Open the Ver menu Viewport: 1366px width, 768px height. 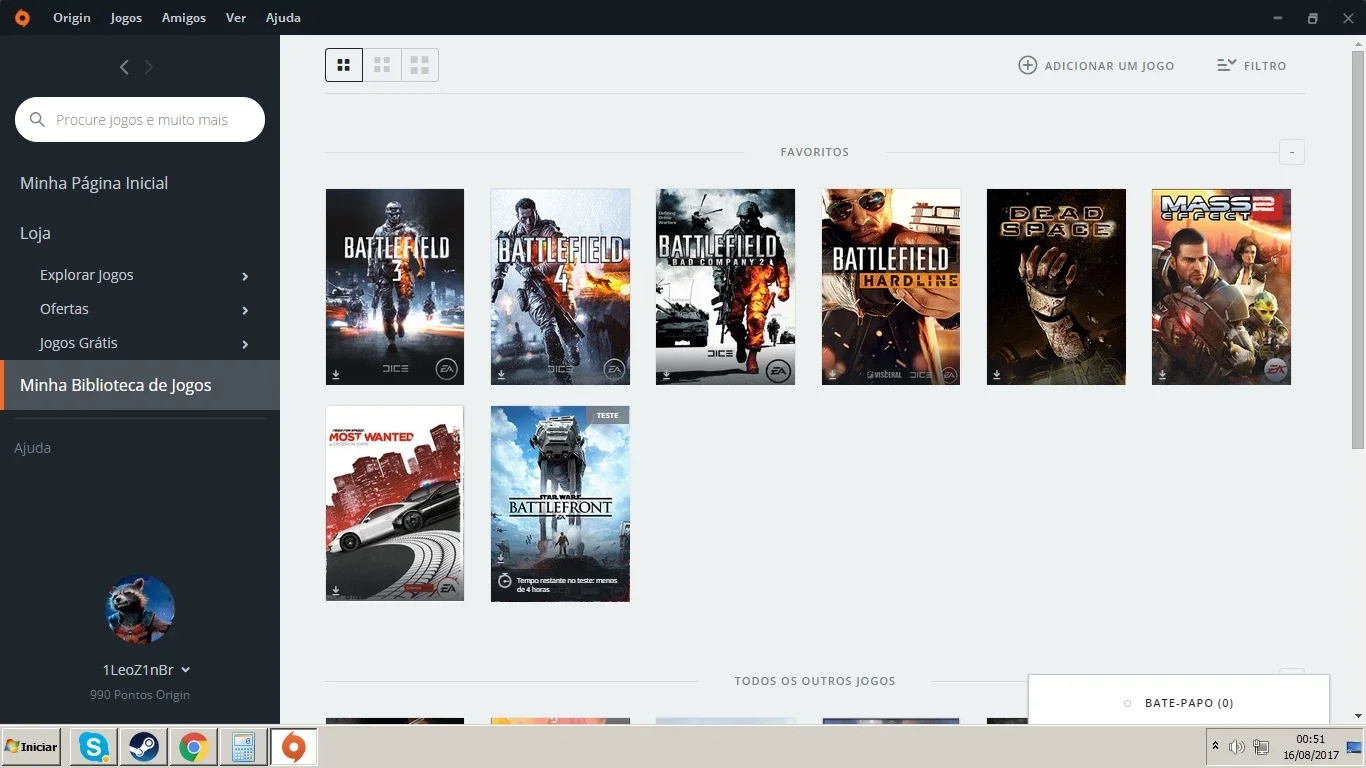coord(236,18)
